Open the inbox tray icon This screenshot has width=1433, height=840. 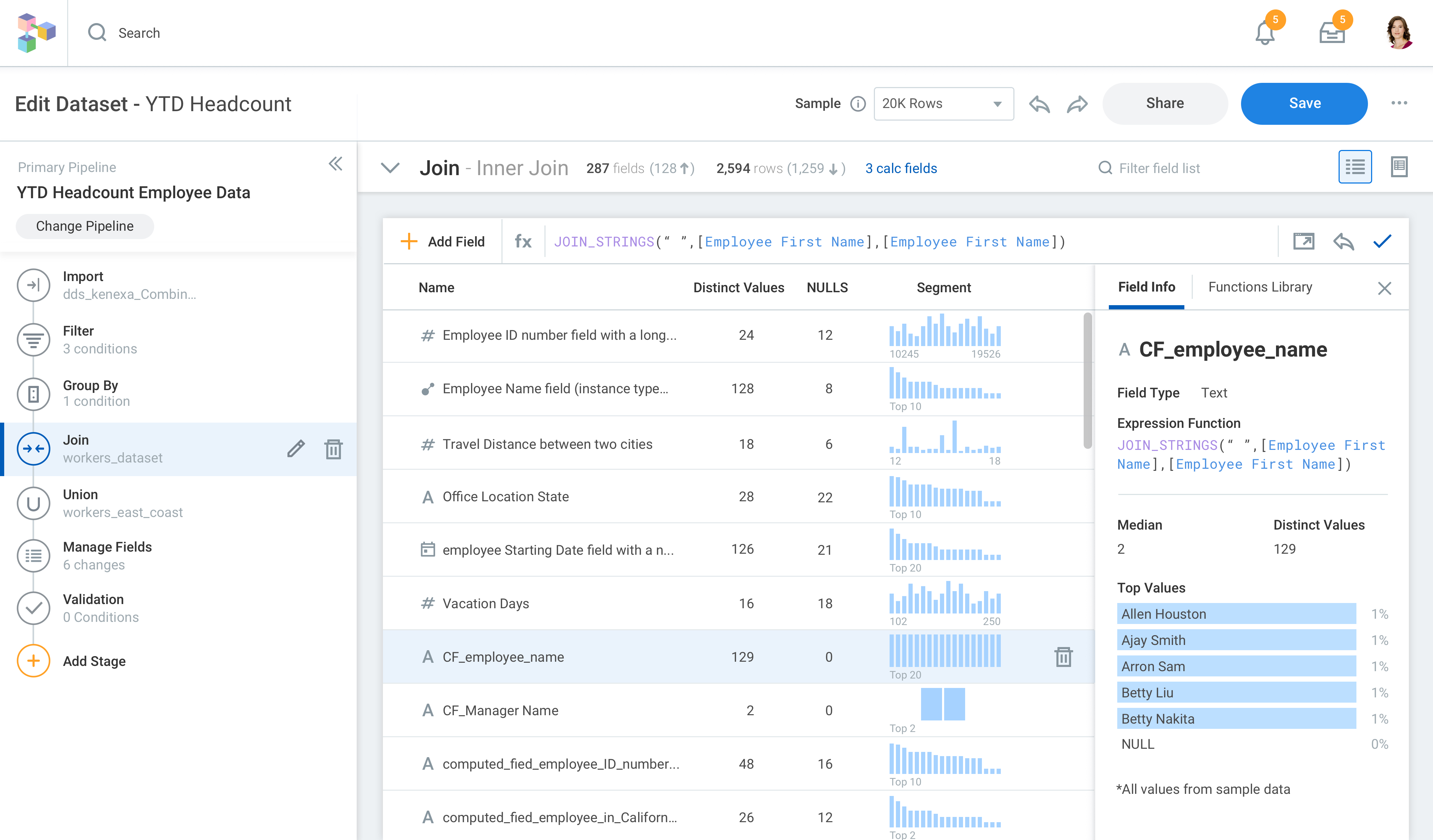pyautogui.click(x=1331, y=33)
